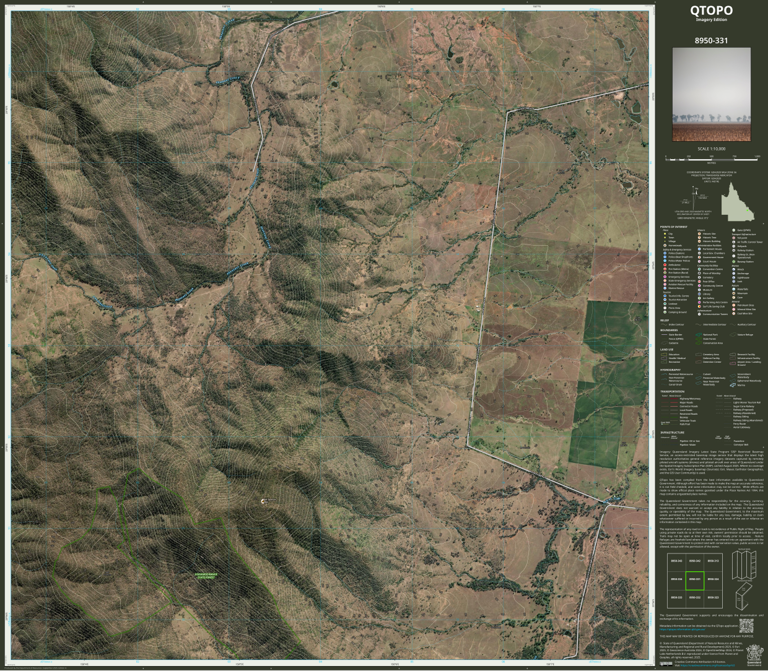This screenshot has height=671, width=768.
Task: Click the Queensland state locator map
Action: pyautogui.click(x=738, y=202)
